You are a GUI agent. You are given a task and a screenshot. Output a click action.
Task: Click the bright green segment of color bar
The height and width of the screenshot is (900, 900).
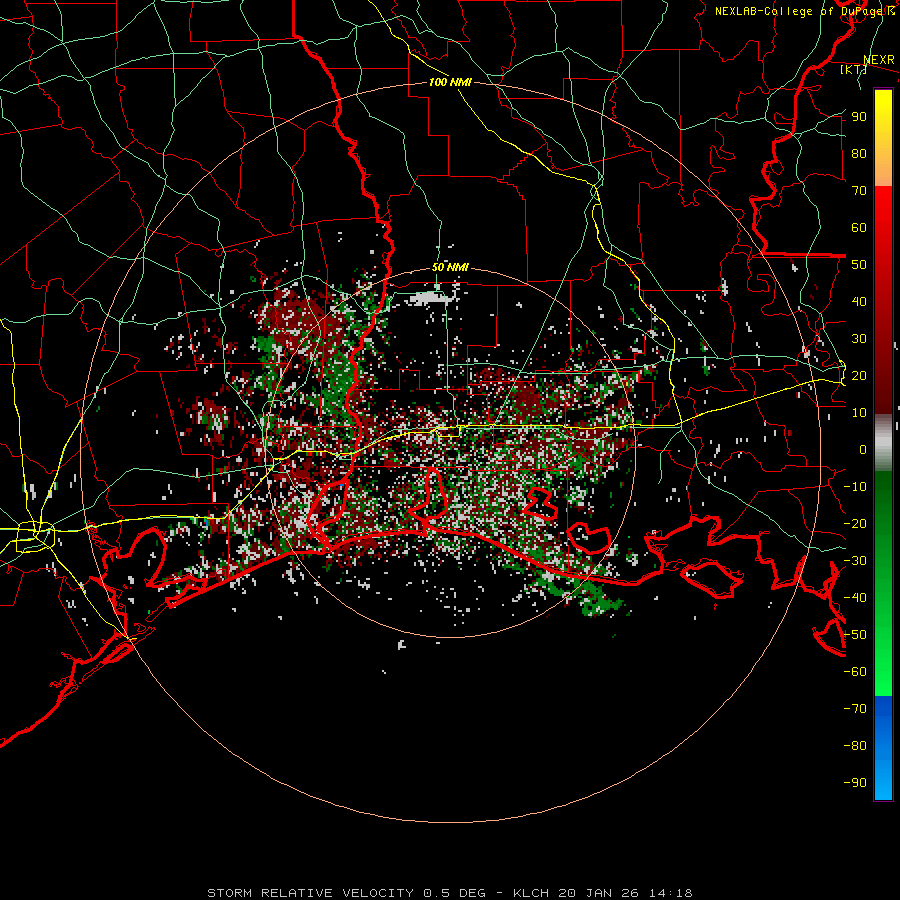883,660
